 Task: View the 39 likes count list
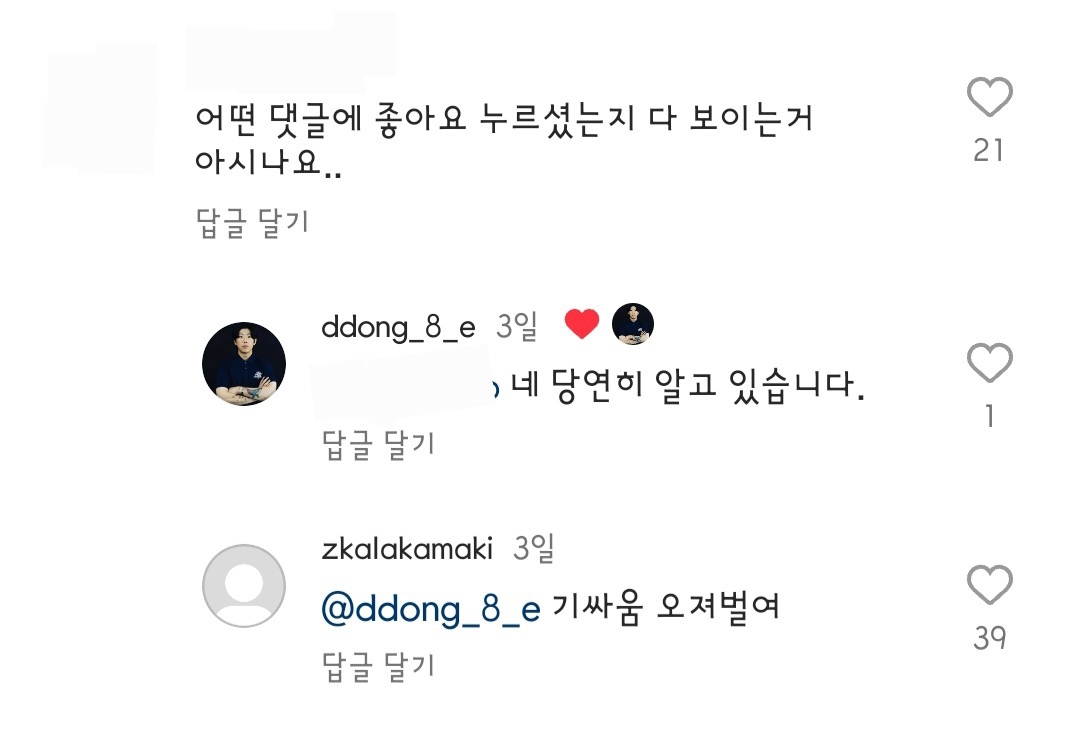(x=989, y=638)
